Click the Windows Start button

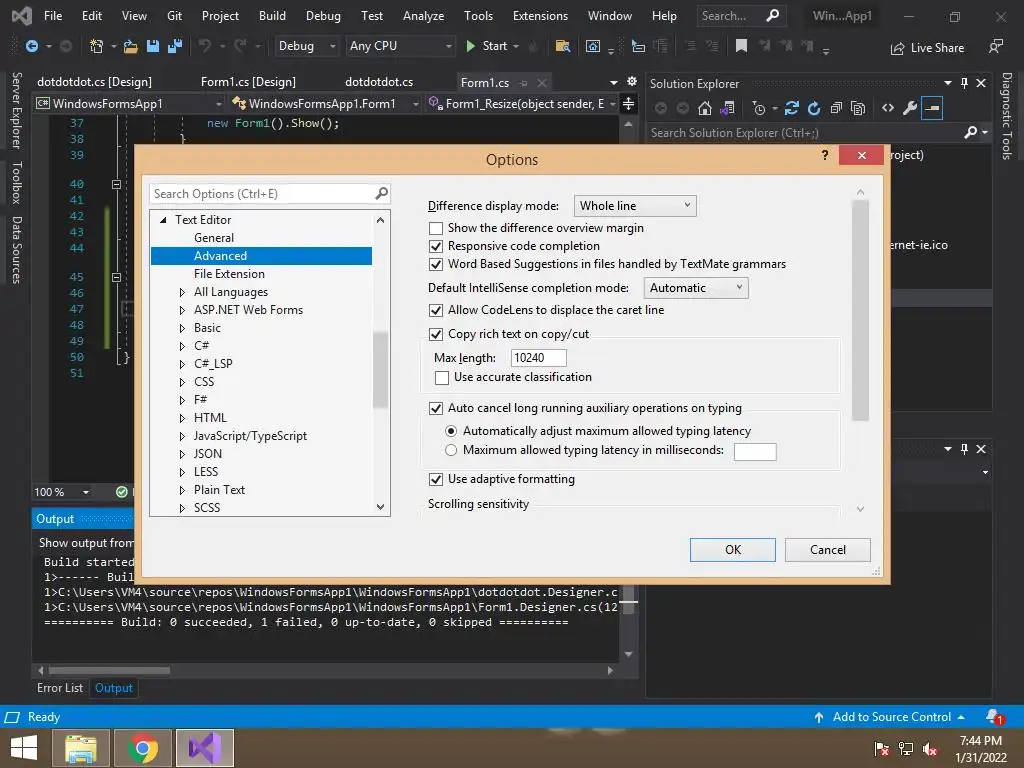click(24, 748)
